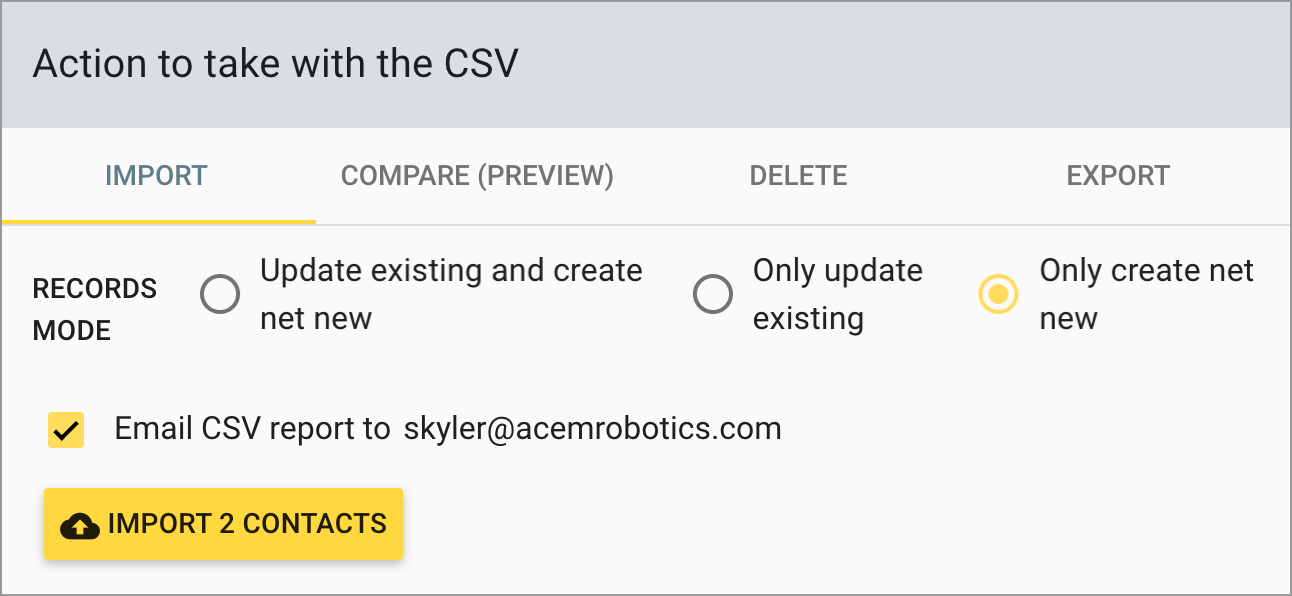Select the EXPORT tab
The height and width of the screenshot is (596, 1292).
pos(1118,176)
